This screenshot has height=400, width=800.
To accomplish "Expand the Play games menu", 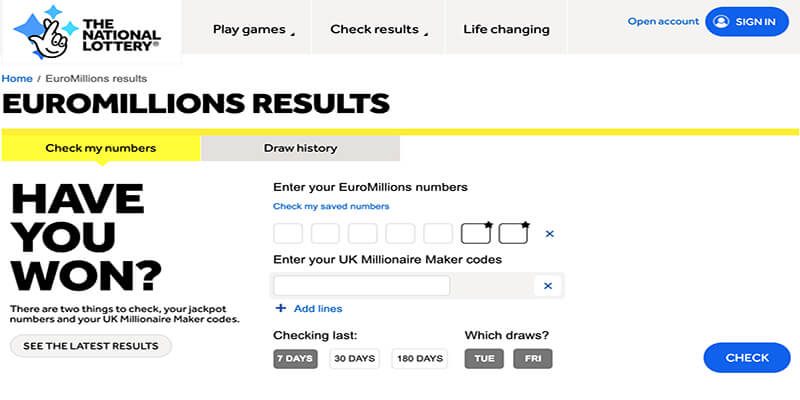I will point(254,29).
